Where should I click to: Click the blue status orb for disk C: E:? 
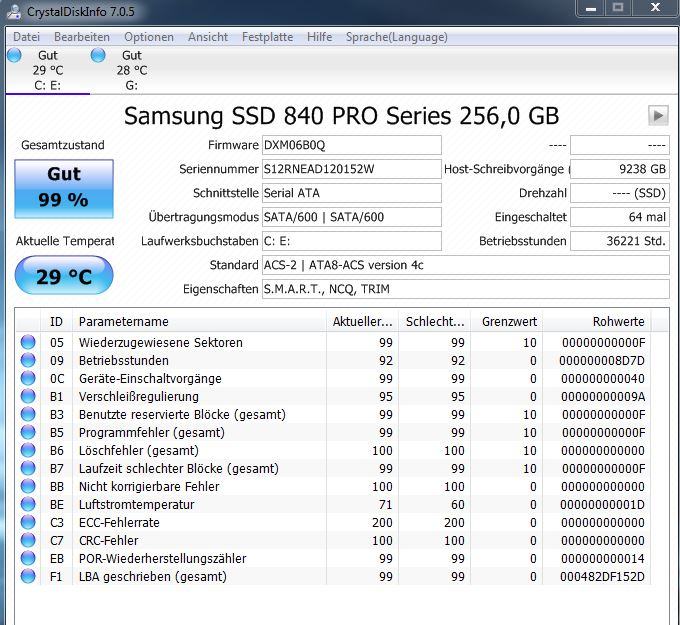tap(14, 55)
